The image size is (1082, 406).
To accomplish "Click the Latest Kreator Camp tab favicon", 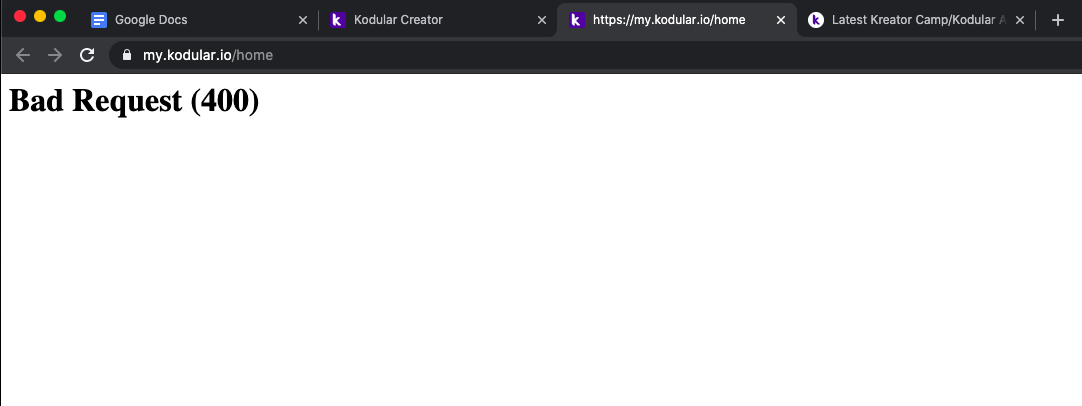I will pyautogui.click(x=816, y=20).
